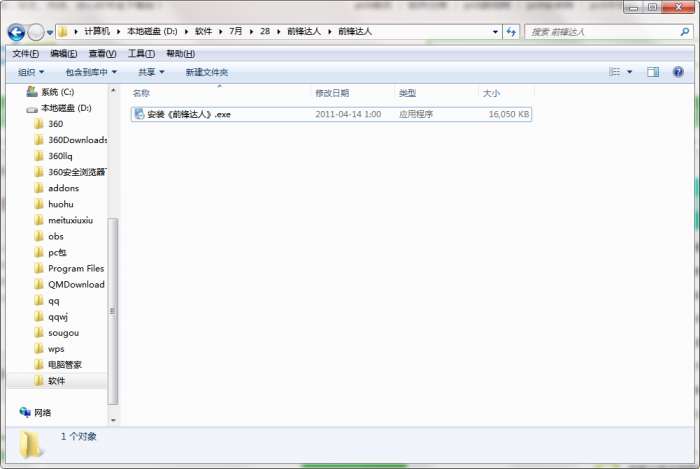Select the 电脑管家 folder
The width and height of the screenshot is (700, 469).
click(x=65, y=365)
